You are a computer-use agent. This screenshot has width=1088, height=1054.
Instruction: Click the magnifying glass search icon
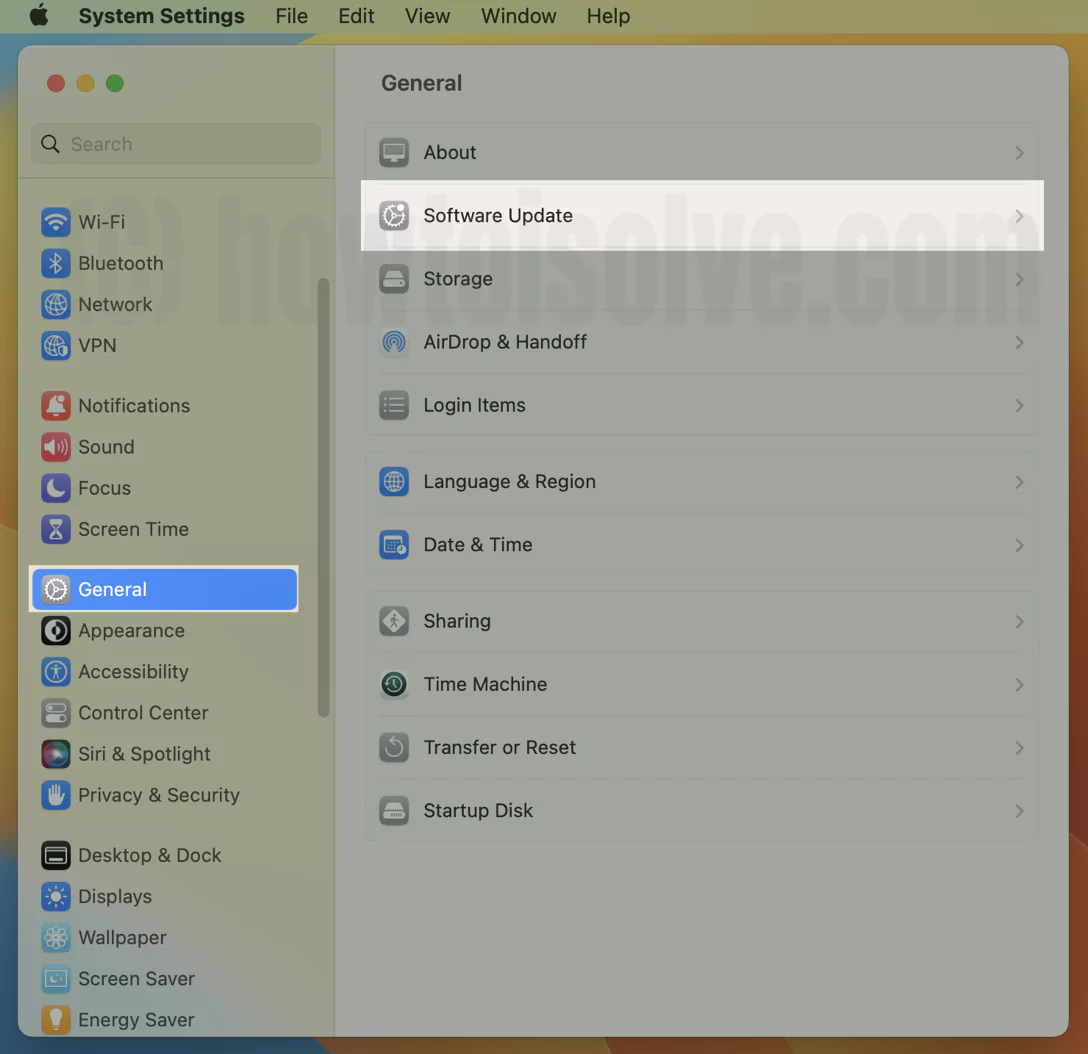click(51, 144)
